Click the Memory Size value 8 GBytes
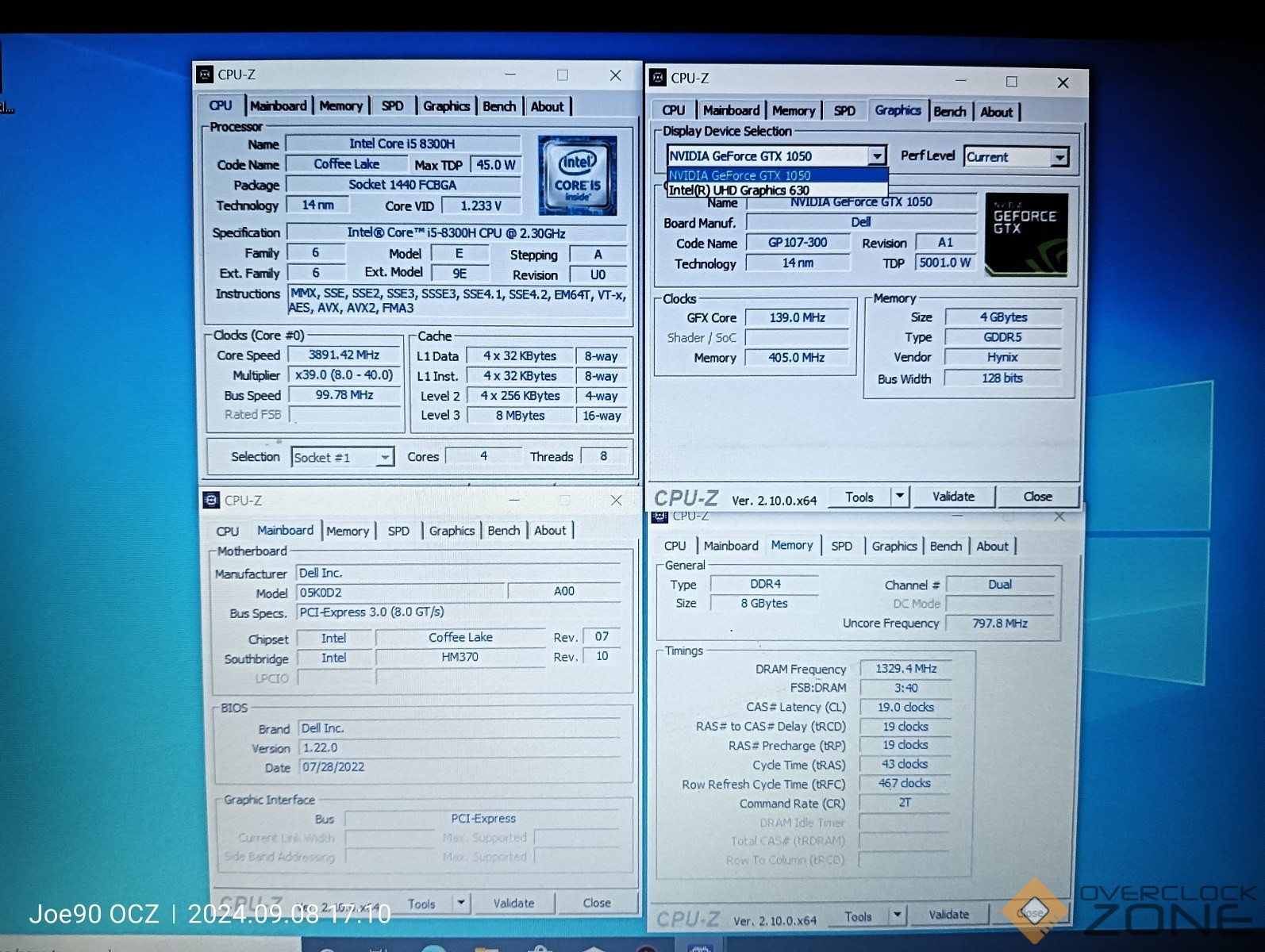This screenshot has width=1265, height=952. coord(764,603)
